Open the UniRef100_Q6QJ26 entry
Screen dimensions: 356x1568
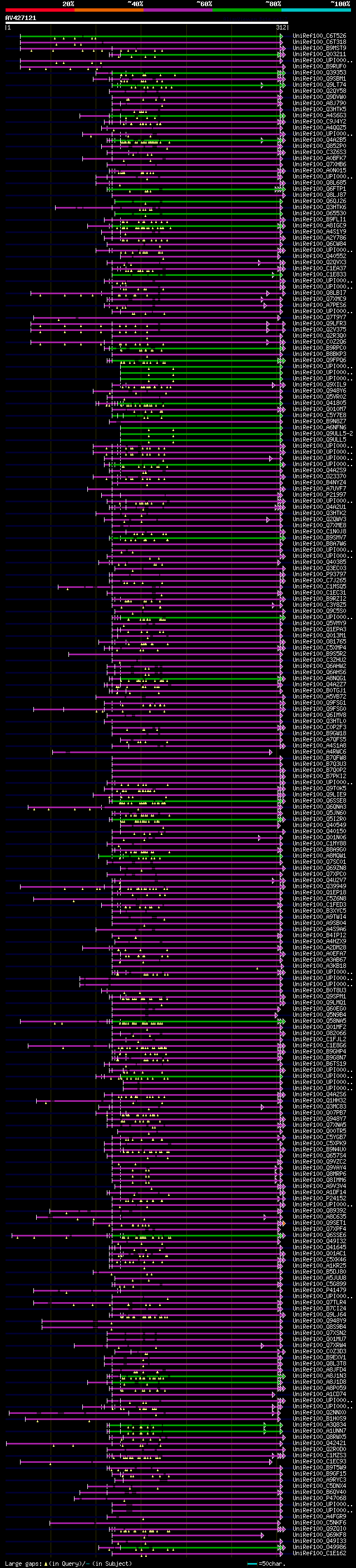(x=319, y=201)
